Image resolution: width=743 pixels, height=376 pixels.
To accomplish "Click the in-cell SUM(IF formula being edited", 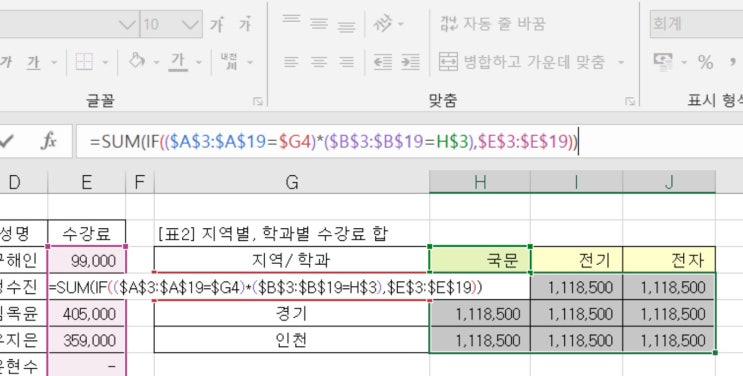I will pyautogui.click(x=265, y=287).
